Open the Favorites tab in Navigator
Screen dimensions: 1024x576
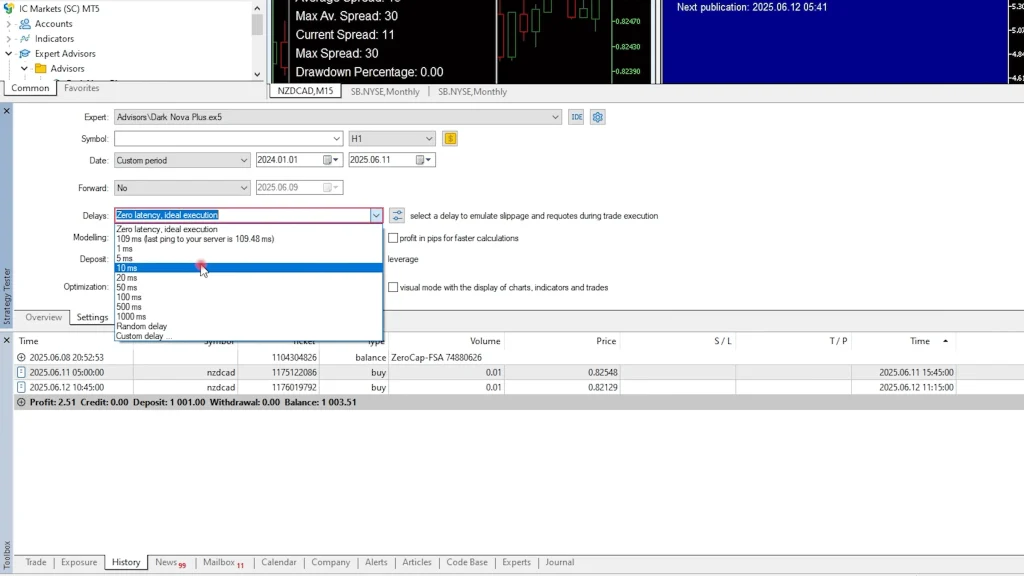tap(81, 88)
